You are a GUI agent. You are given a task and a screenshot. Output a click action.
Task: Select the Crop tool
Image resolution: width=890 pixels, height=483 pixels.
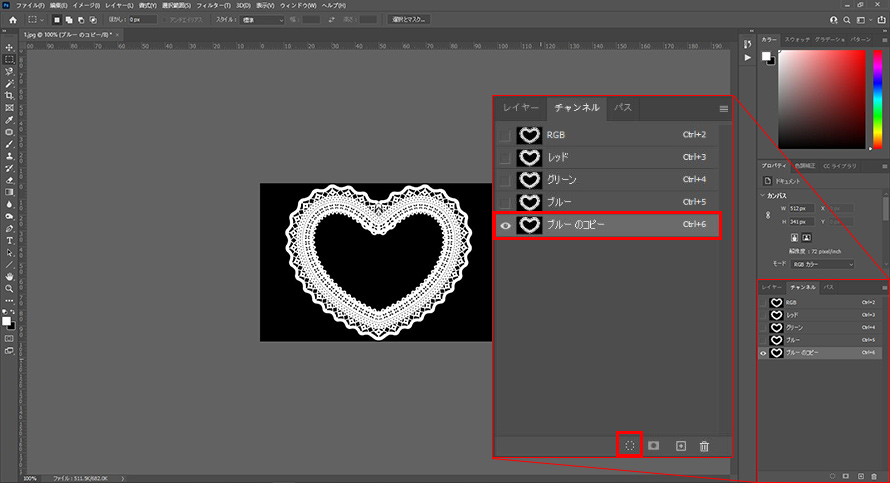click(9, 95)
